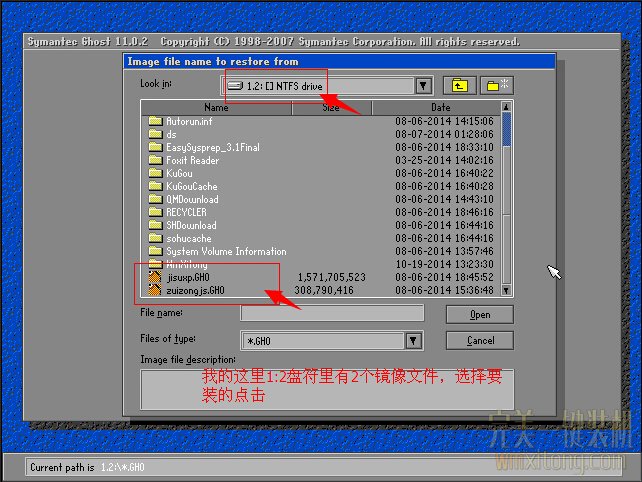This screenshot has height=482, width=642.
Task: Select the zuizongjs.GHO image file
Action: [x=195, y=290]
